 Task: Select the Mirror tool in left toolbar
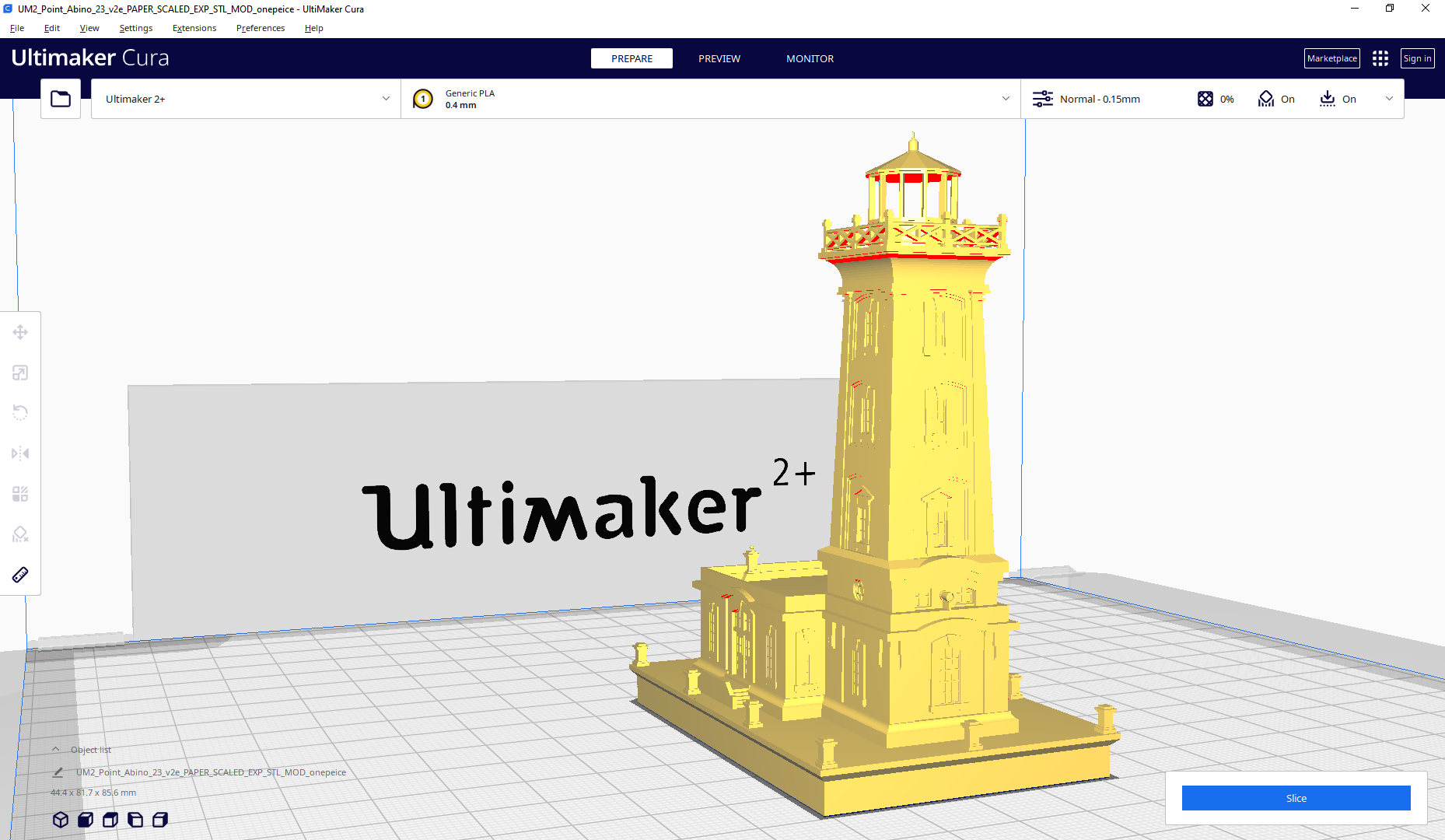[x=20, y=453]
